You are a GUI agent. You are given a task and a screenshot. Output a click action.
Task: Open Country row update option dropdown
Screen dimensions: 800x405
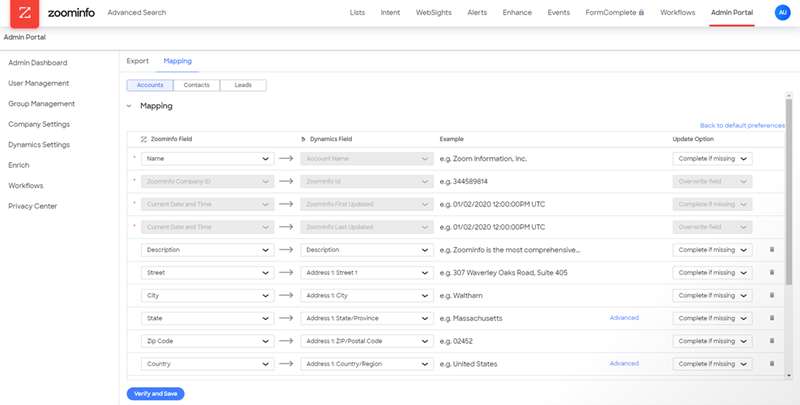[x=712, y=364]
